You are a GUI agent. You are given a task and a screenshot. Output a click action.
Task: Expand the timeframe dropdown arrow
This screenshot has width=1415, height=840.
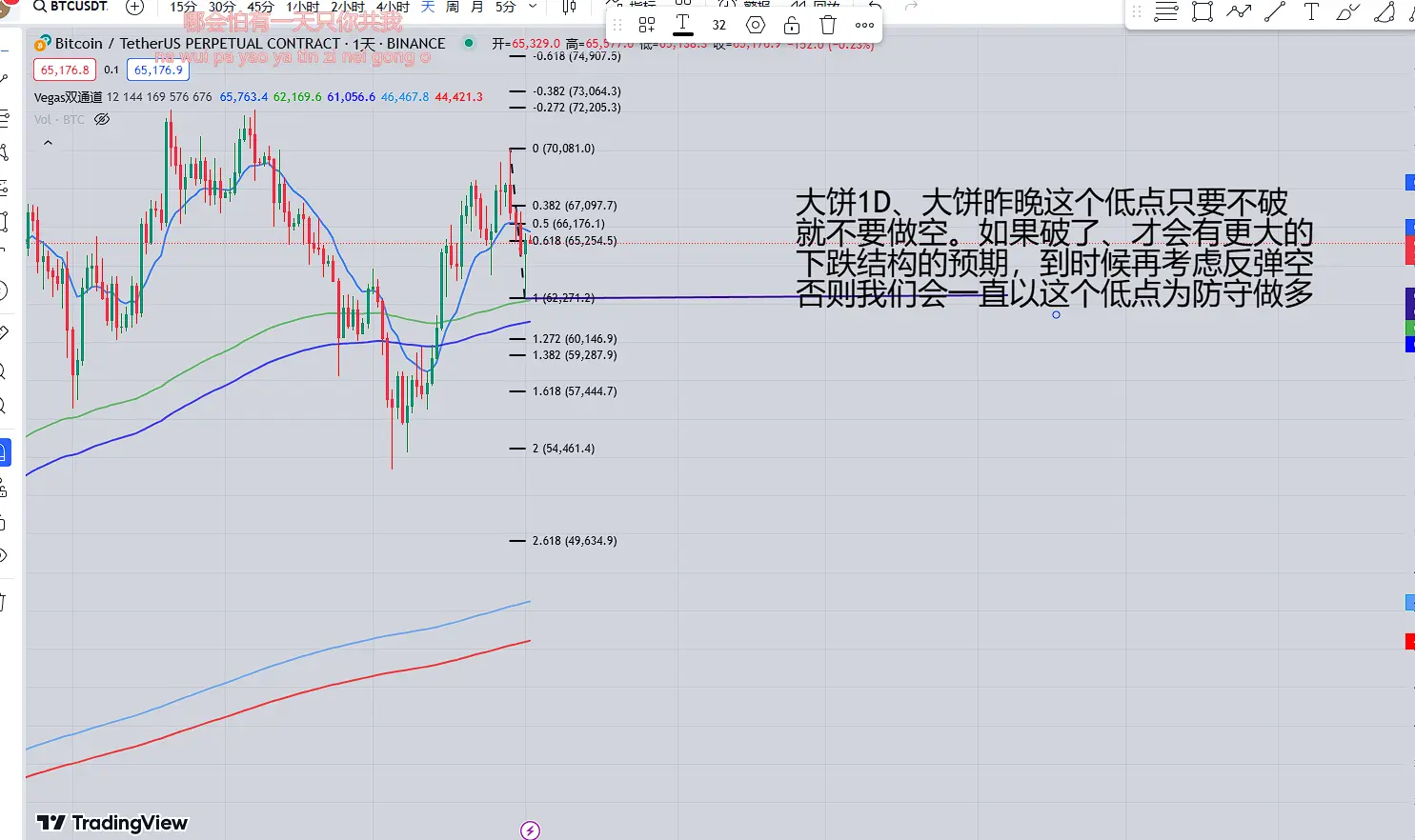point(533,7)
